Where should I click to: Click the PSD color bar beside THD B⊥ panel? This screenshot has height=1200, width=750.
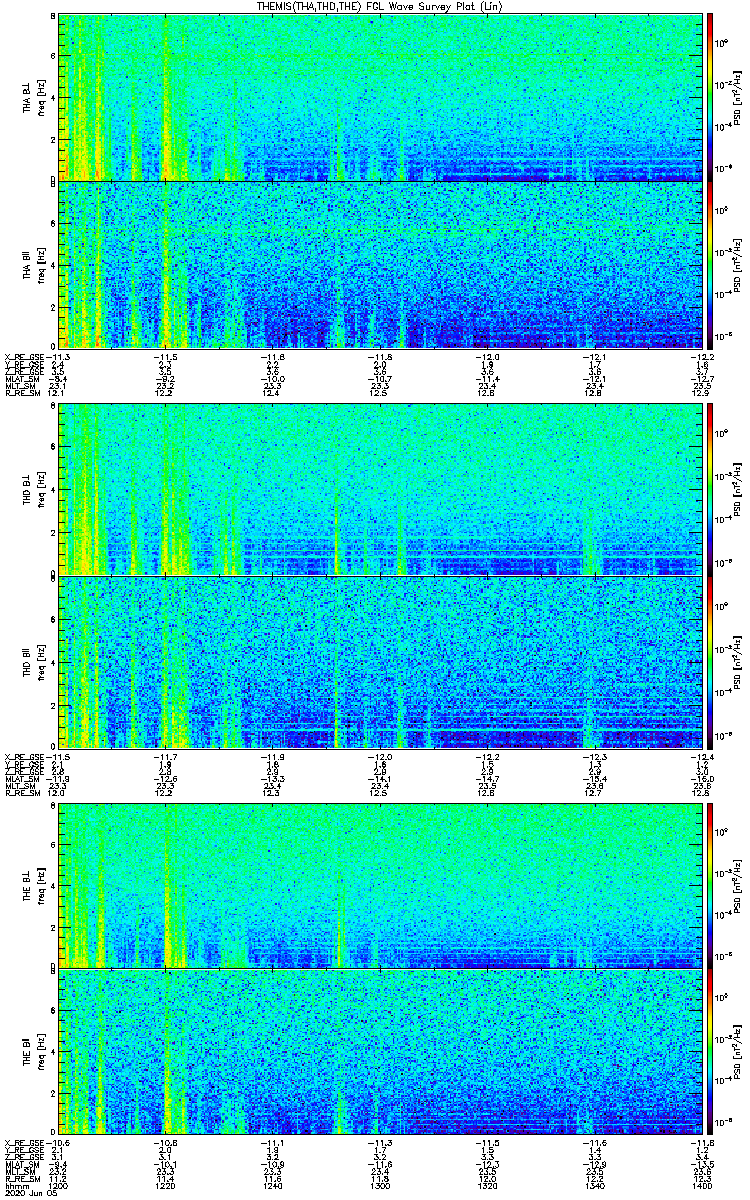click(710, 489)
